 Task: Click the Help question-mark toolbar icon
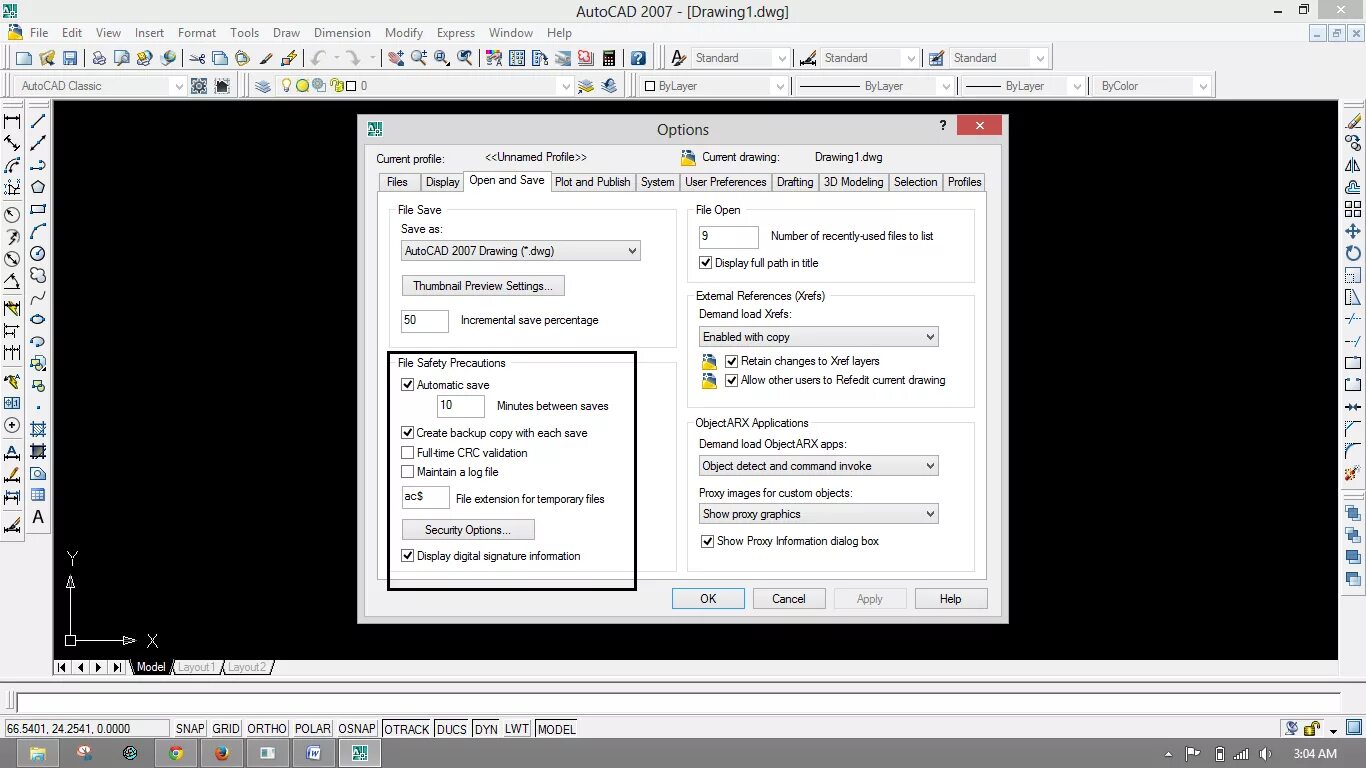638,58
